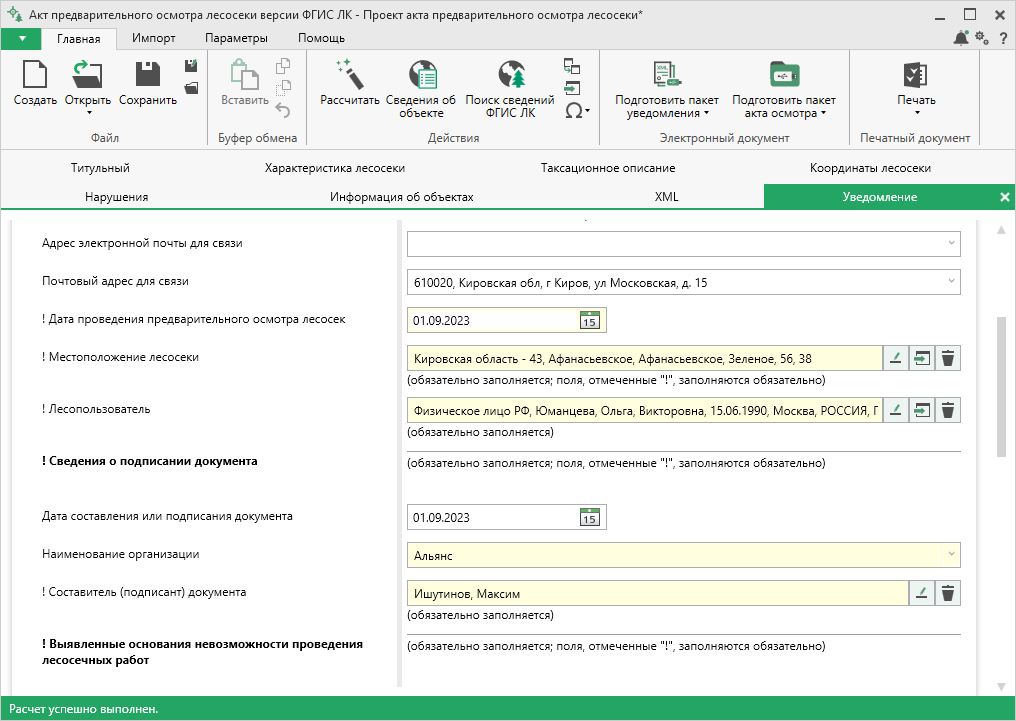Open Таксационное описание tab

[608, 168]
